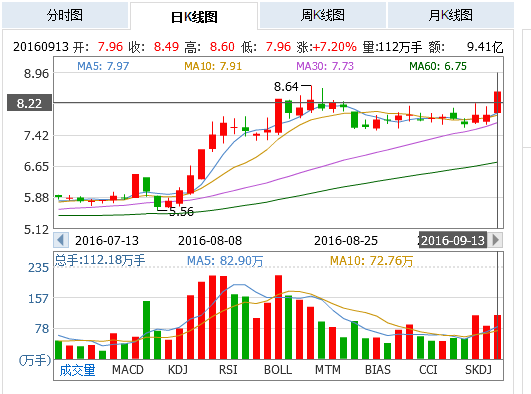Switch indicator to CCI
Image resolution: width=531 pixels, height=394 pixels.
tap(428, 370)
